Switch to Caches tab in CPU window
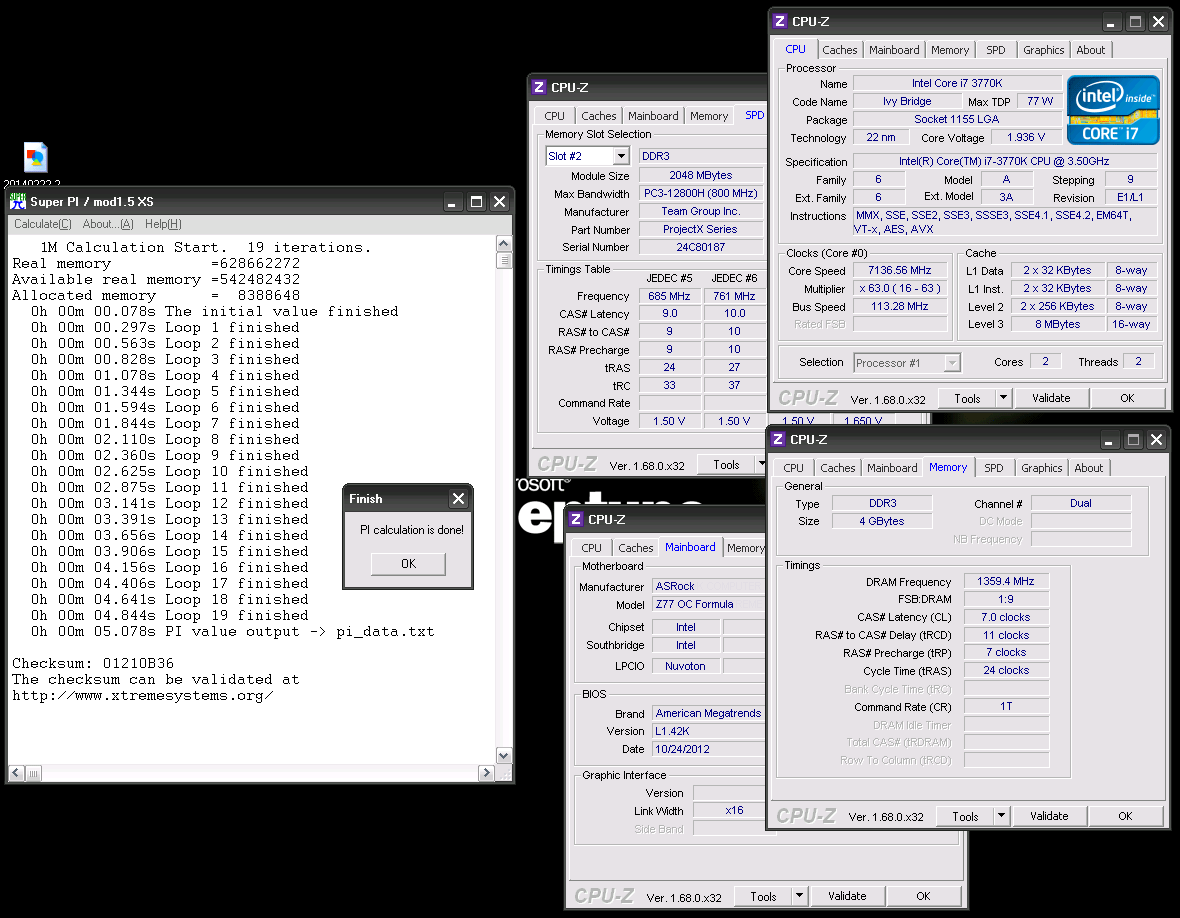Screen dimensions: 1180x918 (839, 50)
